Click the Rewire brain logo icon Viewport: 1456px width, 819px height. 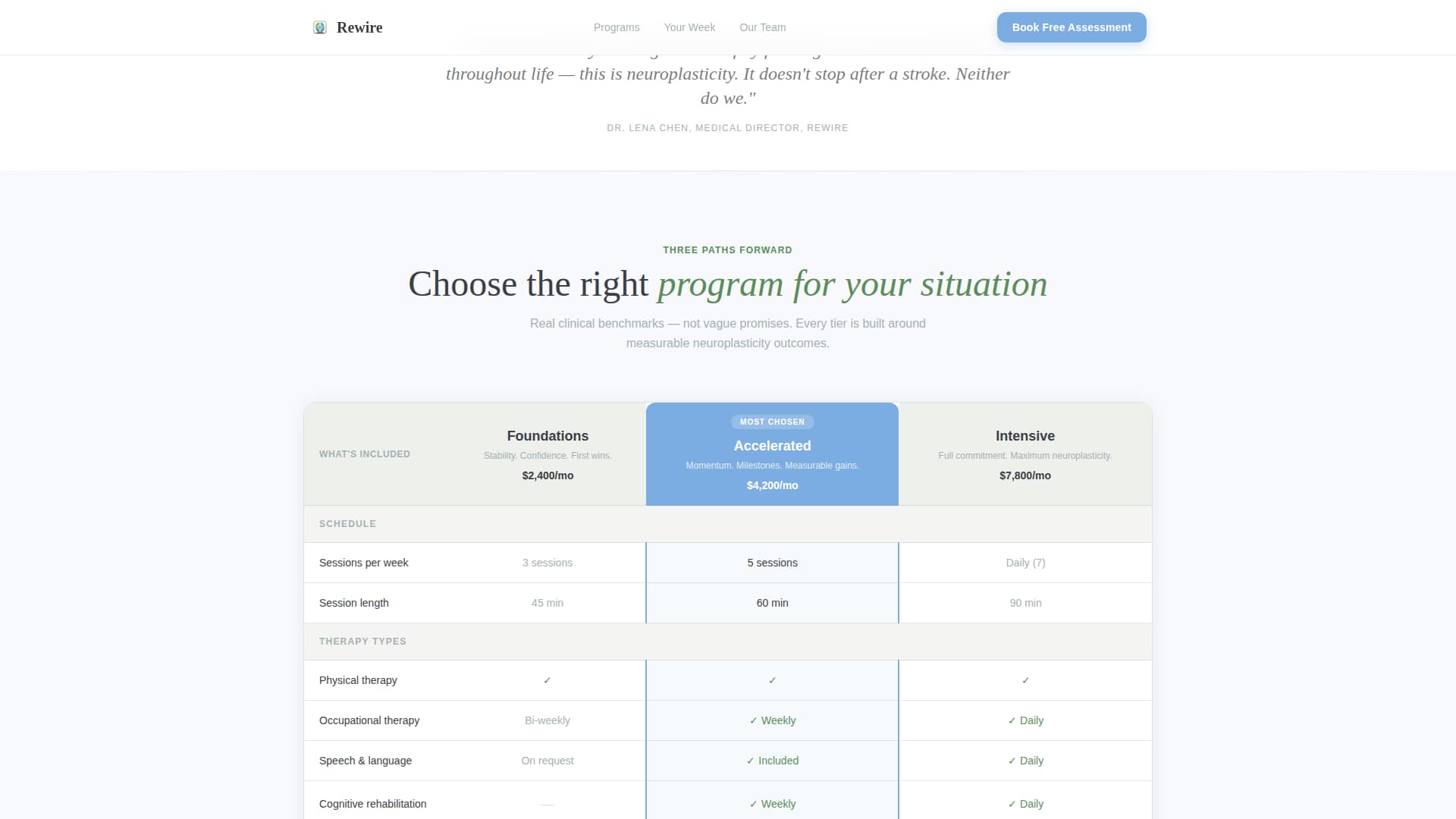320,27
